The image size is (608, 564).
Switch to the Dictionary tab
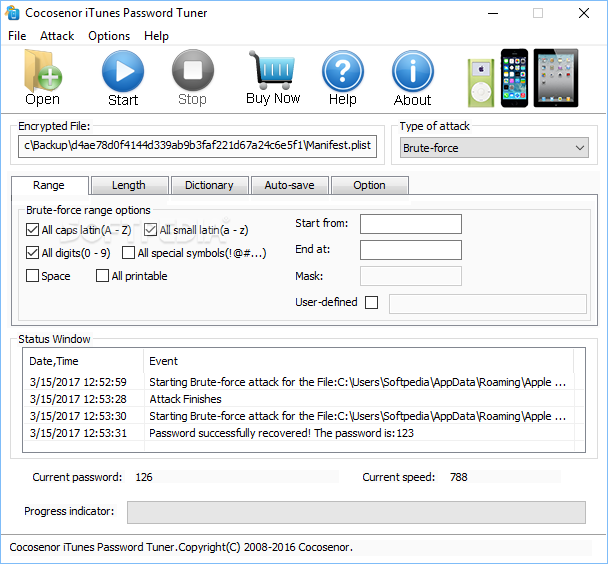(x=209, y=185)
